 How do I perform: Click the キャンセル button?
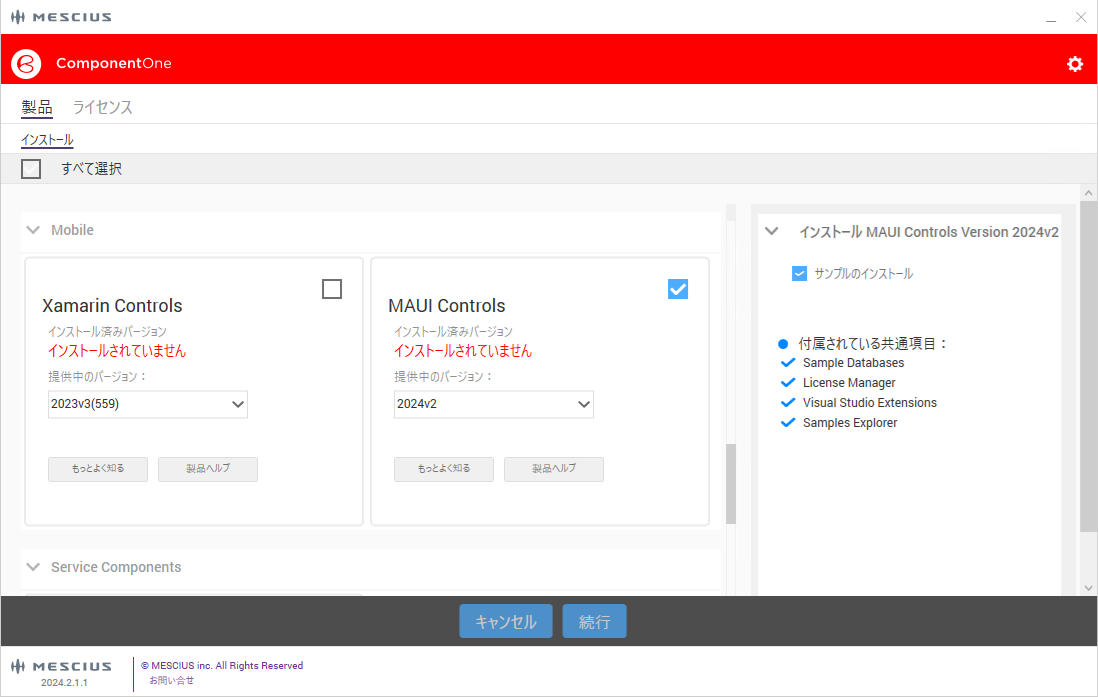(x=506, y=621)
